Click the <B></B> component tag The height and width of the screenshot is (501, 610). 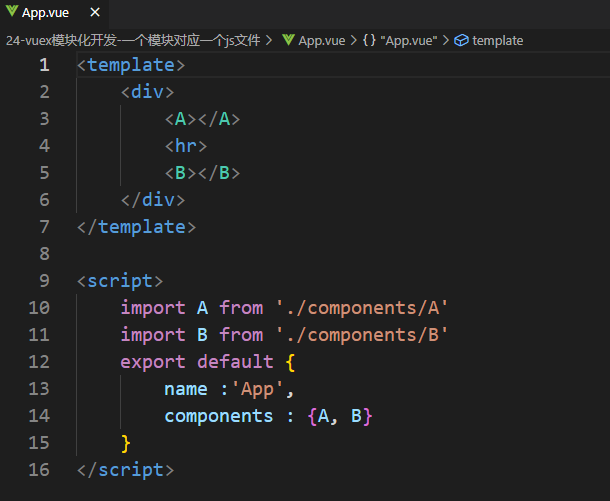coord(202,173)
